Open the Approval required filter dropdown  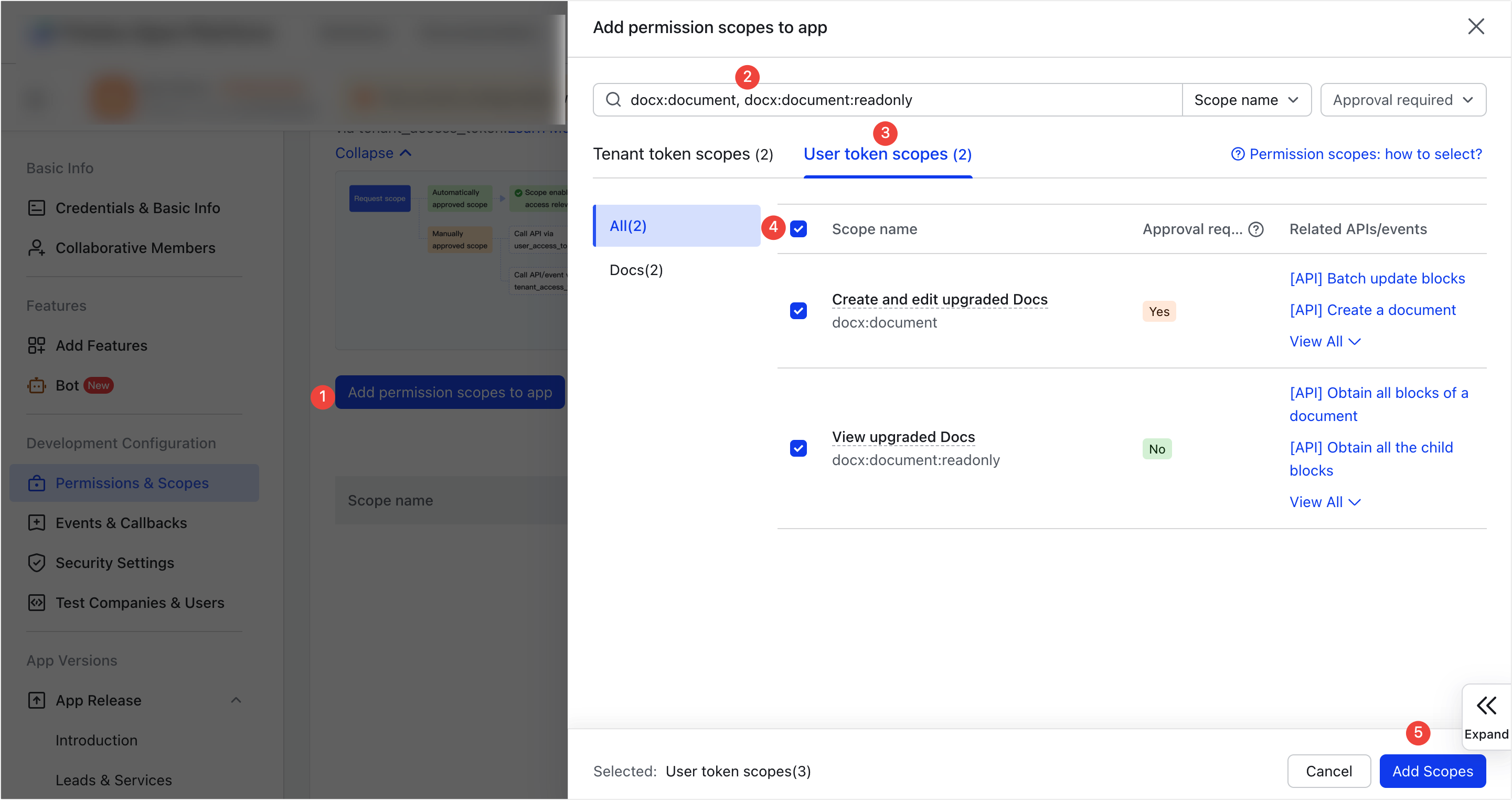coord(1403,100)
